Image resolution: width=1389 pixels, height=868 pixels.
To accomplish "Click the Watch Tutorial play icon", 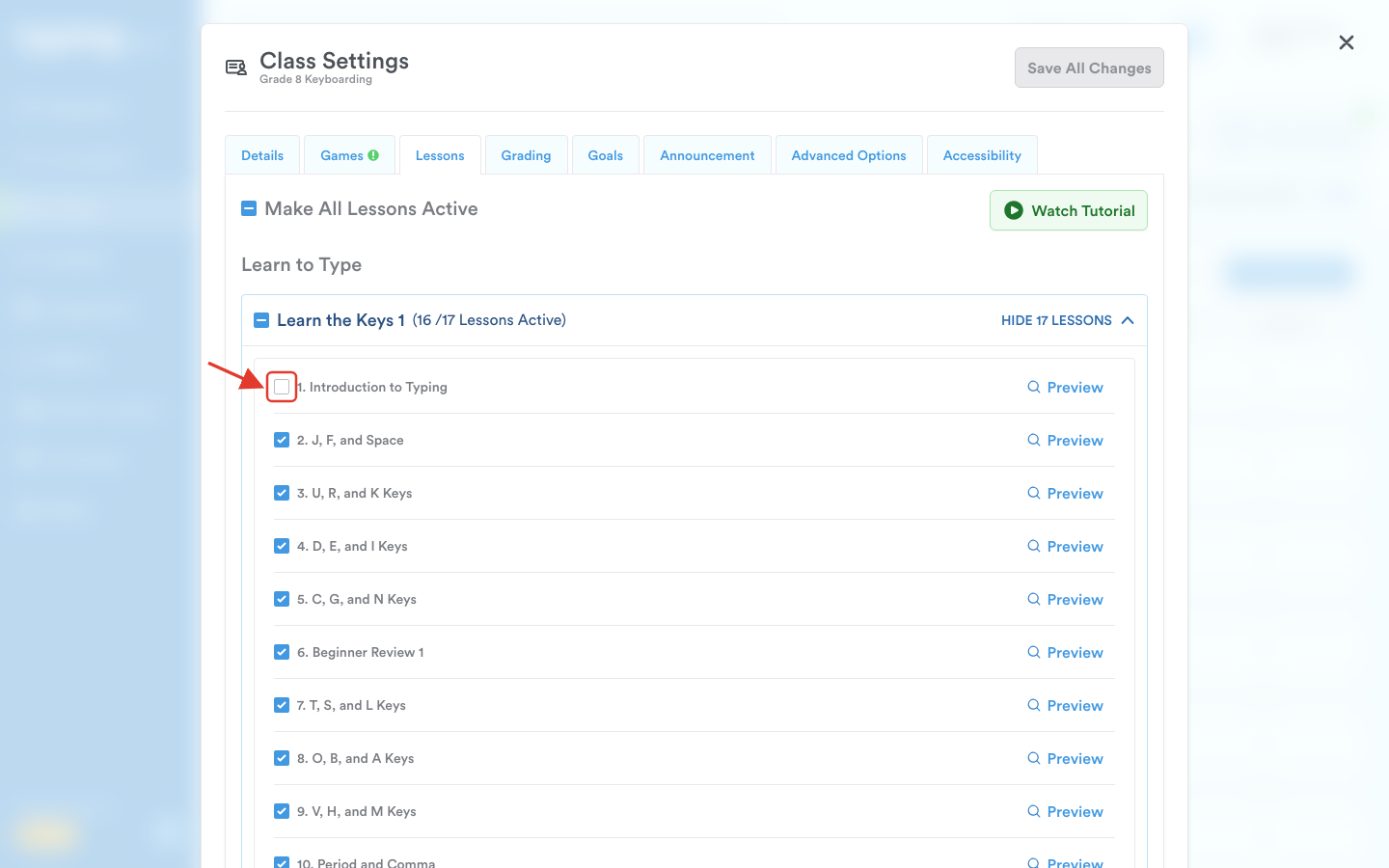I will coord(1014,210).
